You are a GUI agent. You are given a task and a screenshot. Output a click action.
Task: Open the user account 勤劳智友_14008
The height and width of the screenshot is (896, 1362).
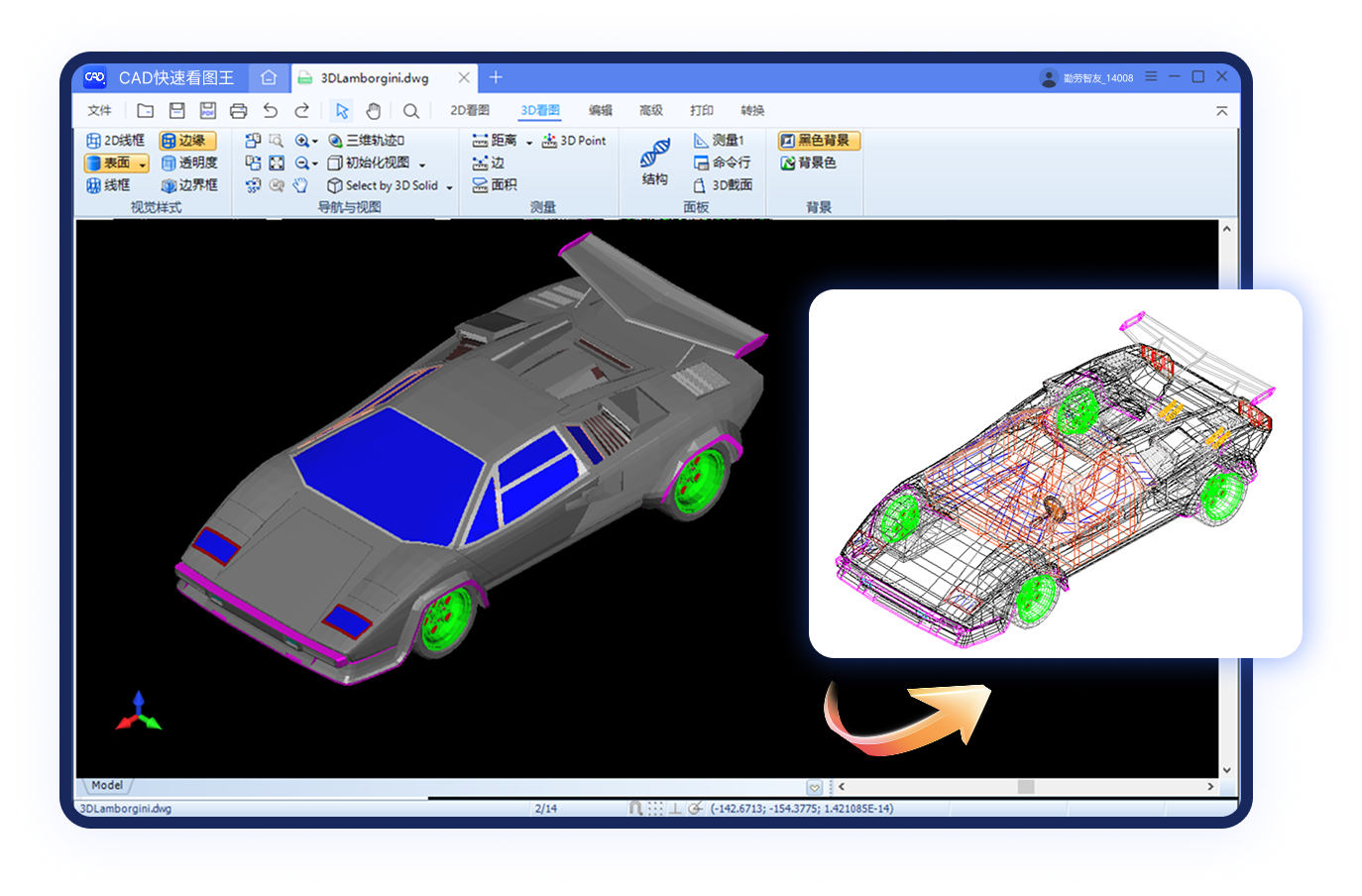[x=1086, y=77]
